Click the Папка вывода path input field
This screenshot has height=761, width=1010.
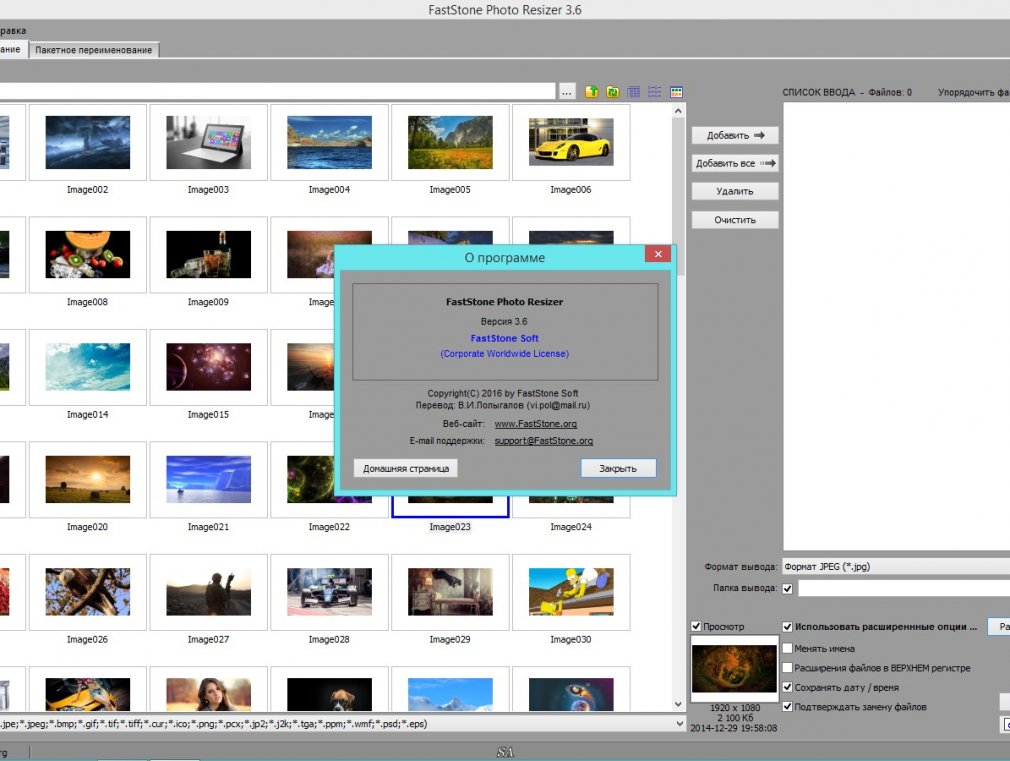click(904, 588)
